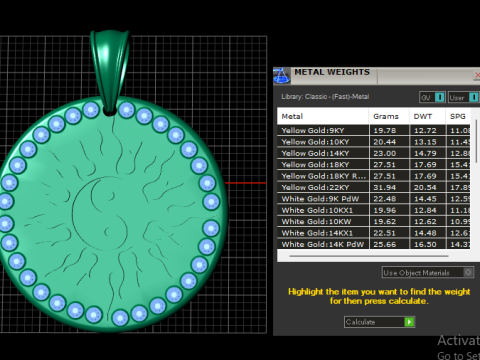Click the Library: Classic - (Fast)-Metal label
This screenshot has width=480, height=360.
point(325,97)
